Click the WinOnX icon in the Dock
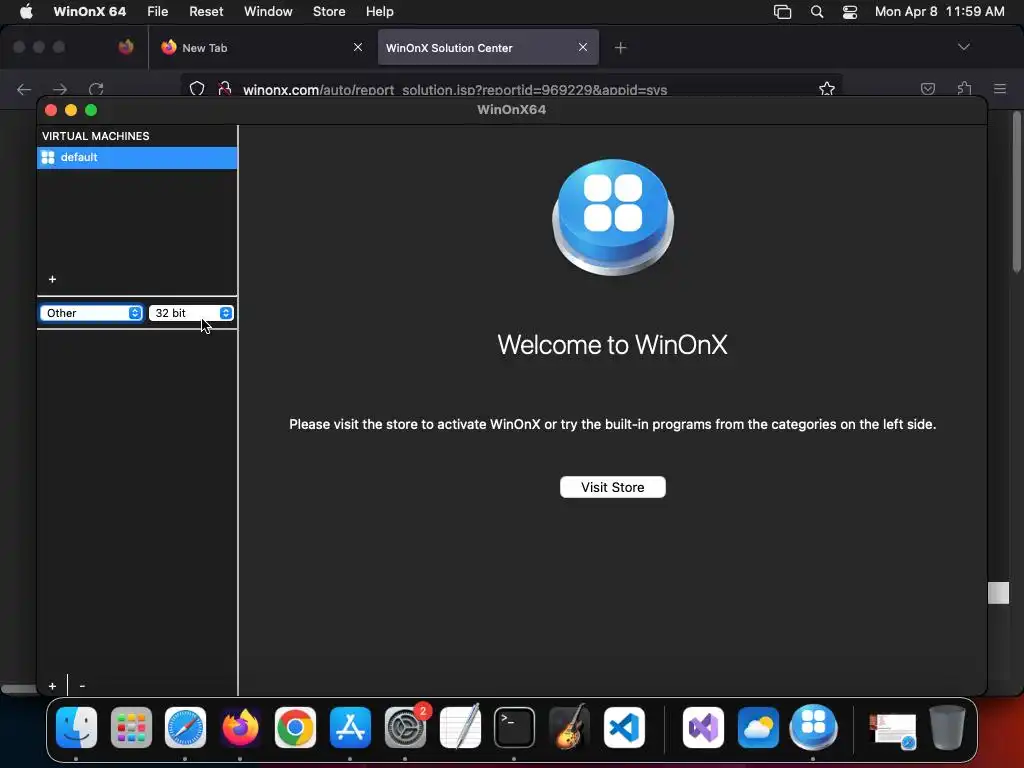The image size is (1024, 768). pos(813,728)
